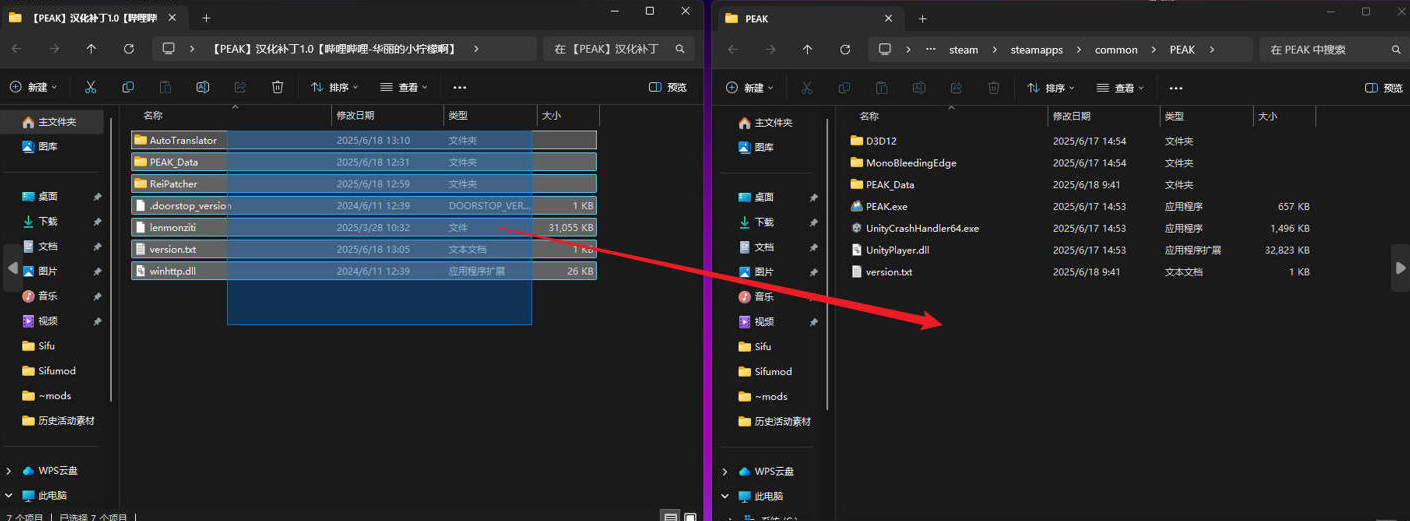Add new tab in left Explorer window
The width and height of the screenshot is (1410, 521).
(x=206, y=18)
